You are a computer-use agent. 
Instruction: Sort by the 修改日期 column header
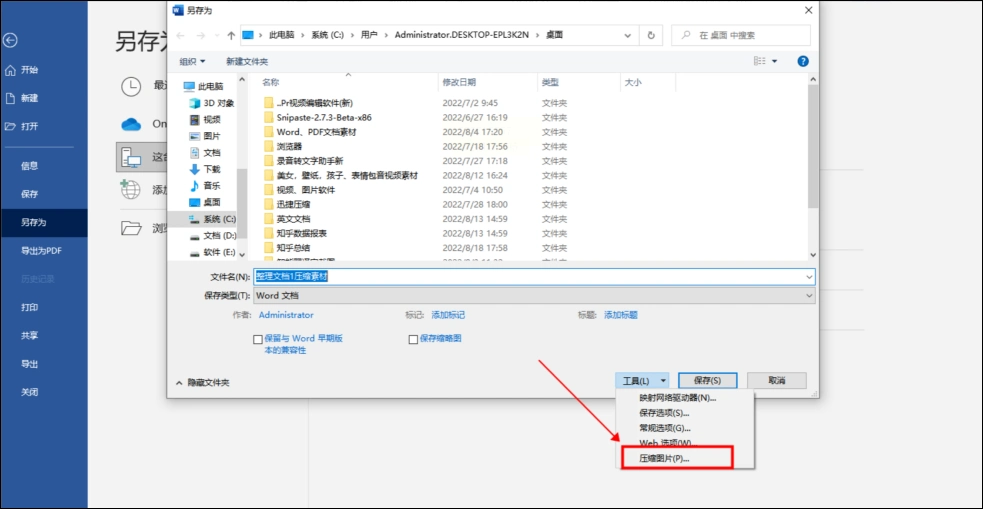click(459, 82)
